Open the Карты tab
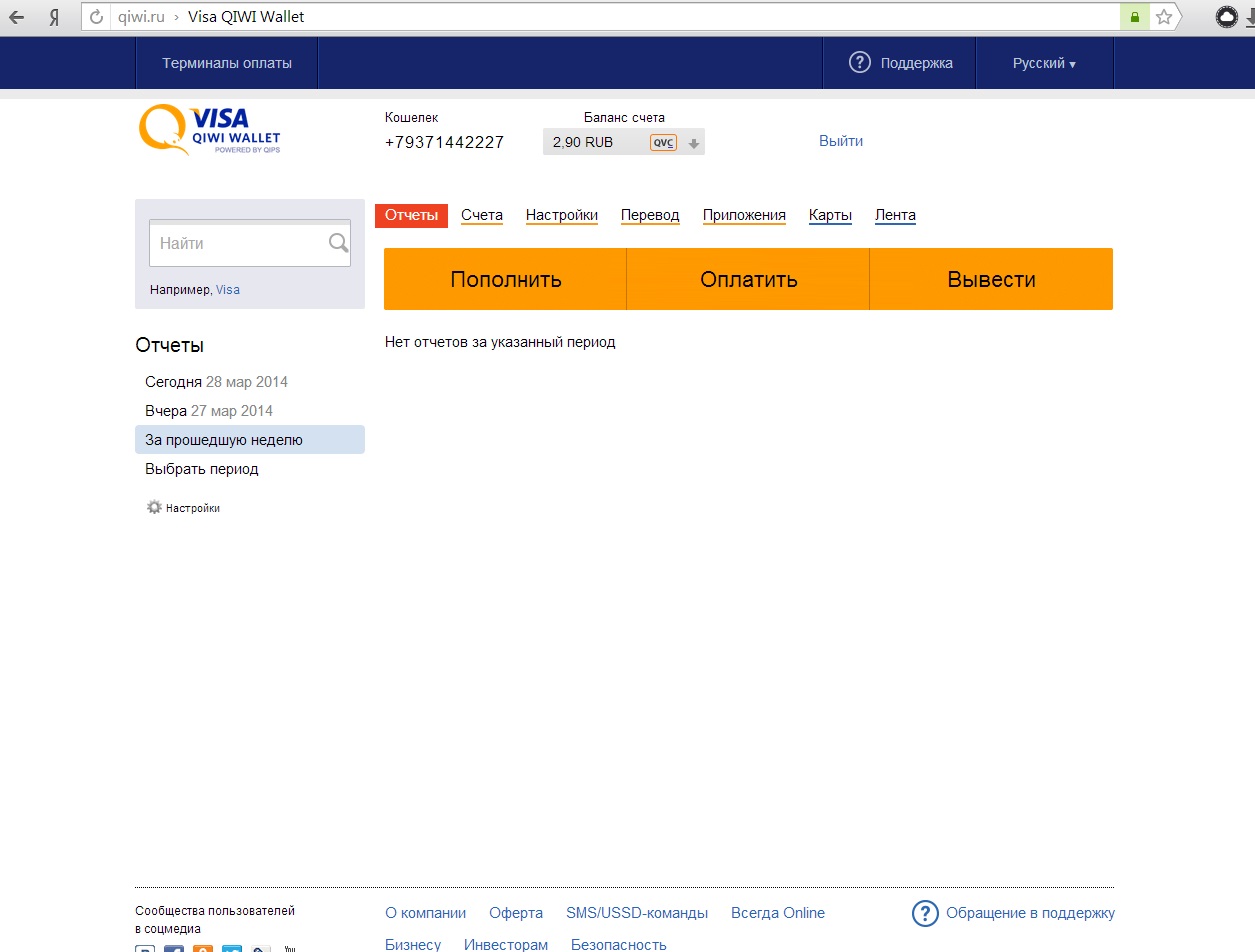This screenshot has height=952, width=1255. click(x=830, y=215)
